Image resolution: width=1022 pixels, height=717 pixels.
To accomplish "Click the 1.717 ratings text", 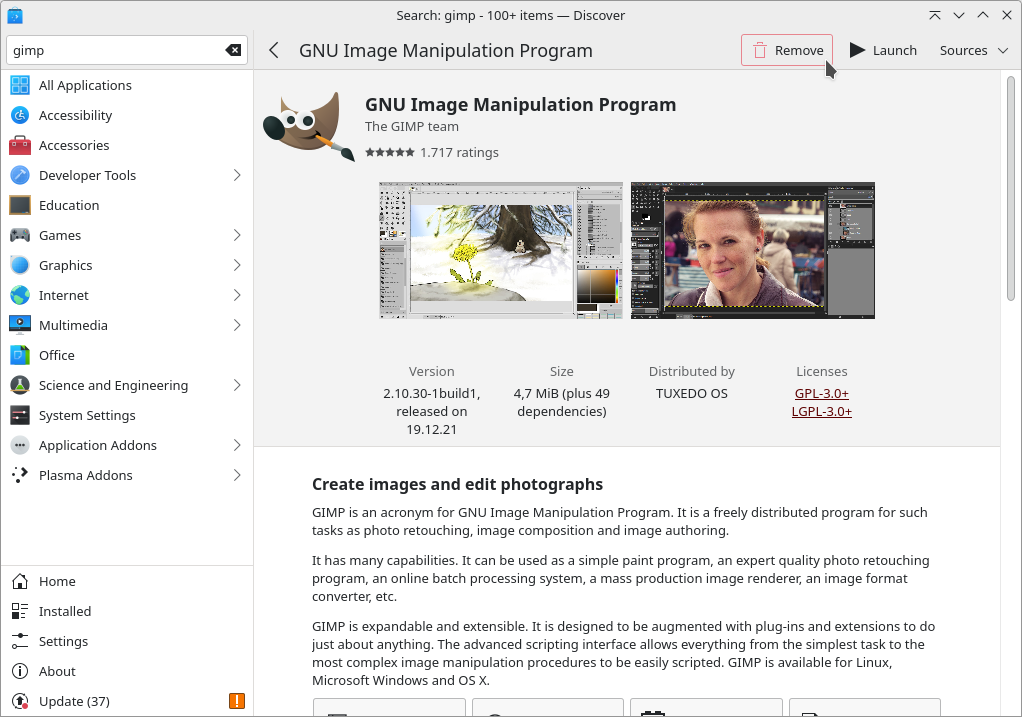I will coord(460,153).
